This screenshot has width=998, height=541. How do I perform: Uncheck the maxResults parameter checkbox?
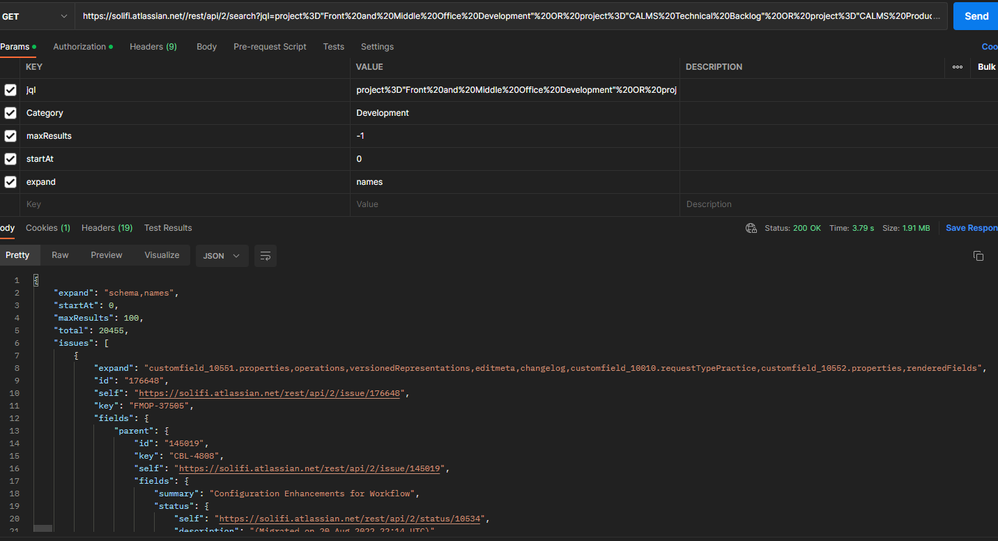(10, 136)
